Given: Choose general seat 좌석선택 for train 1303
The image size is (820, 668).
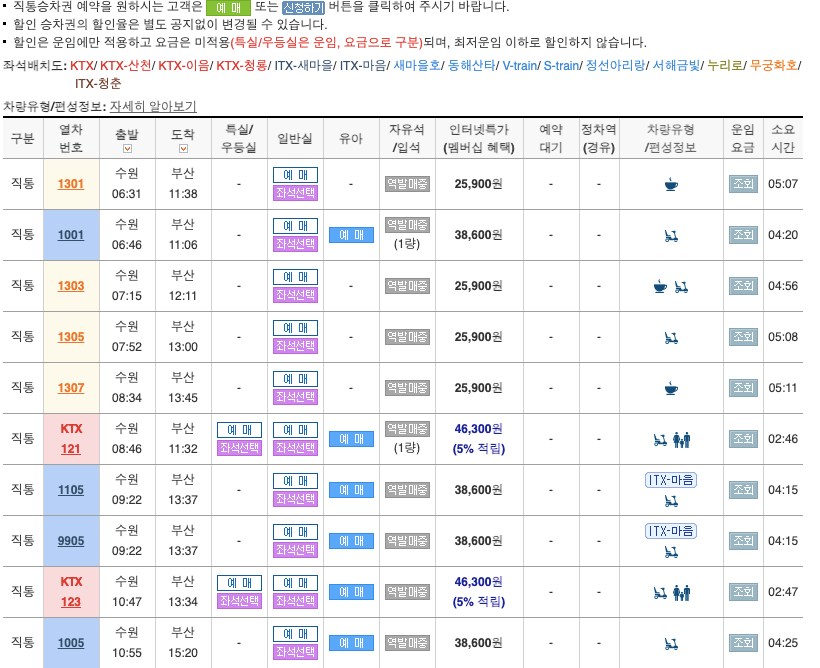Looking at the screenshot, I should point(295,295).
